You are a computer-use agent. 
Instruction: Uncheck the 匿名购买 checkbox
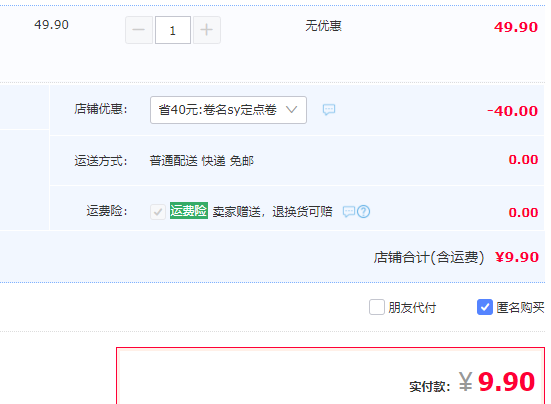[x=485, y=307]
